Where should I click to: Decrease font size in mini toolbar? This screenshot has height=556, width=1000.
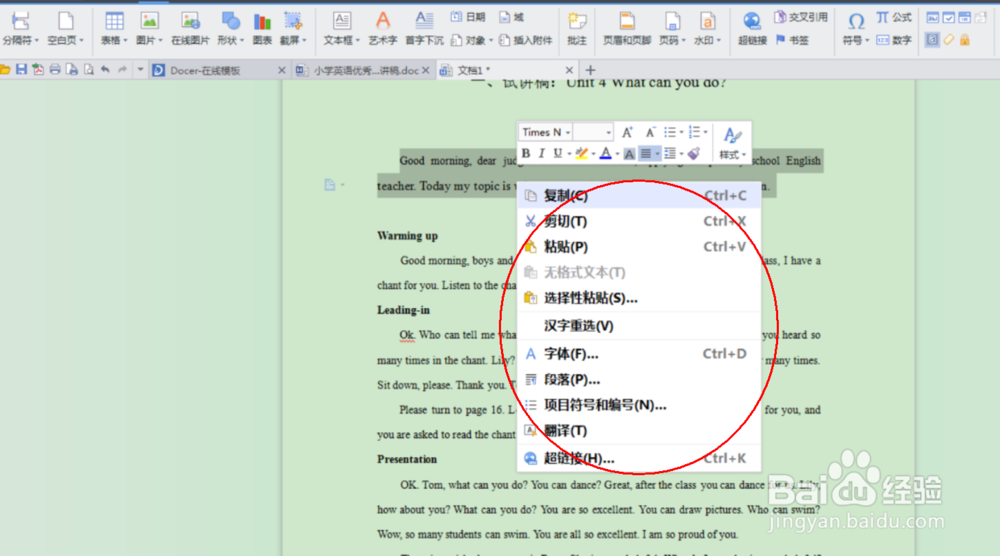[x=650, y=132]
